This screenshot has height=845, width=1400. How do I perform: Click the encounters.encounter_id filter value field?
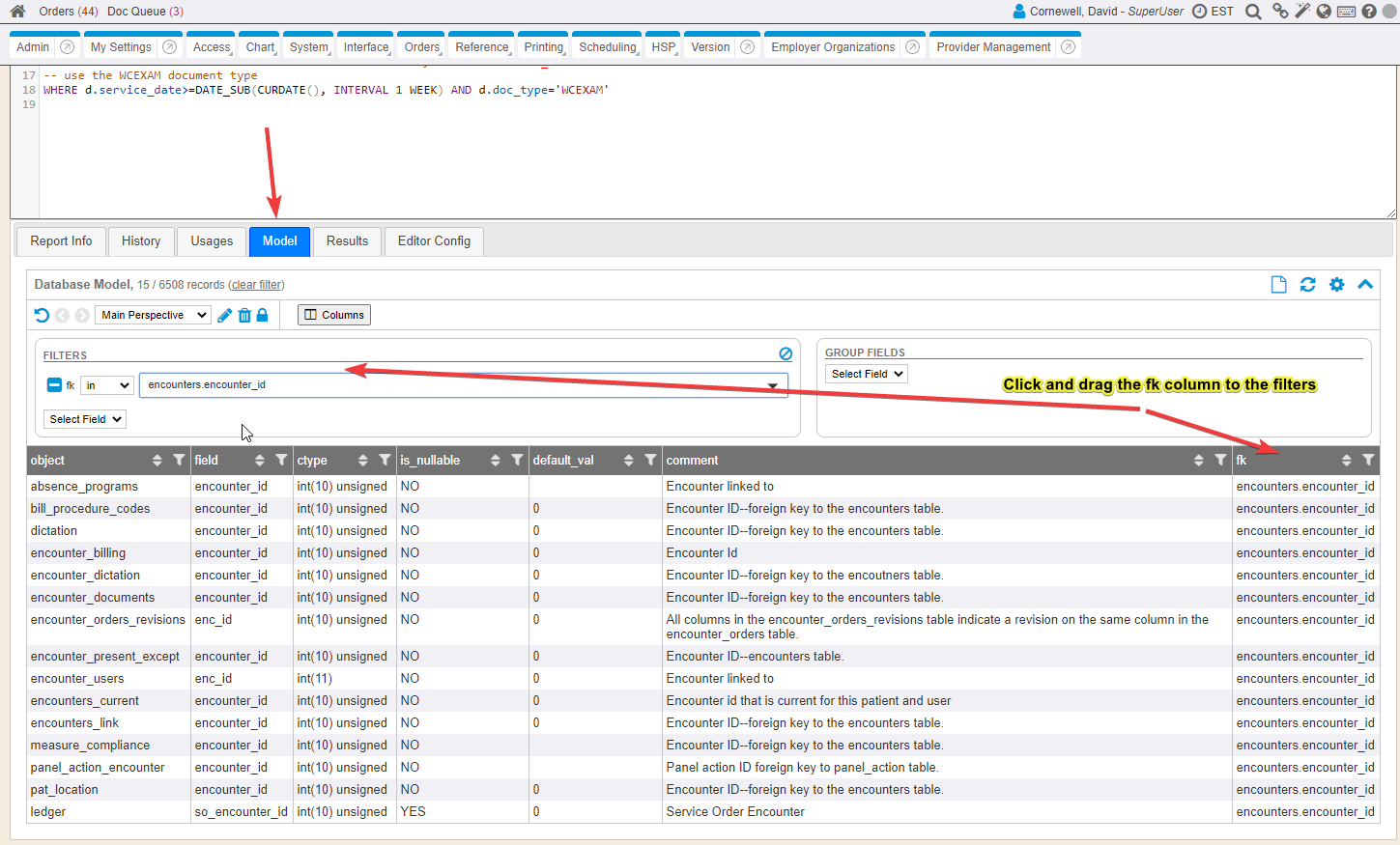pos(454,385)
